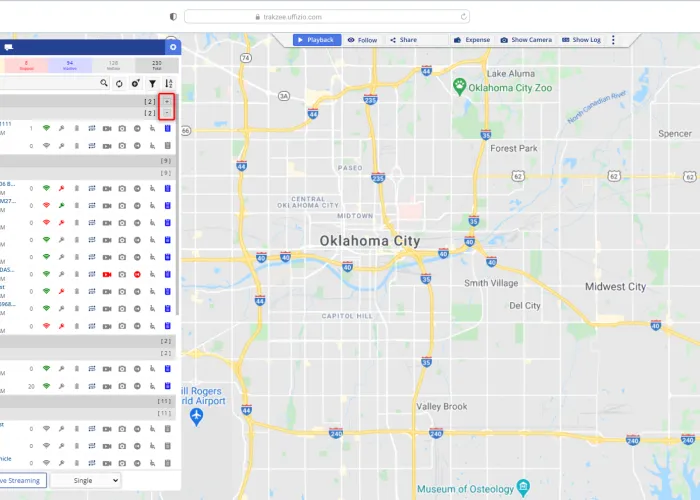This screenshot has width=700, height=500.
Task: Click the refresh icon in vehicle list toolbar
Action: pyautogui.click(x=119, y=84)
